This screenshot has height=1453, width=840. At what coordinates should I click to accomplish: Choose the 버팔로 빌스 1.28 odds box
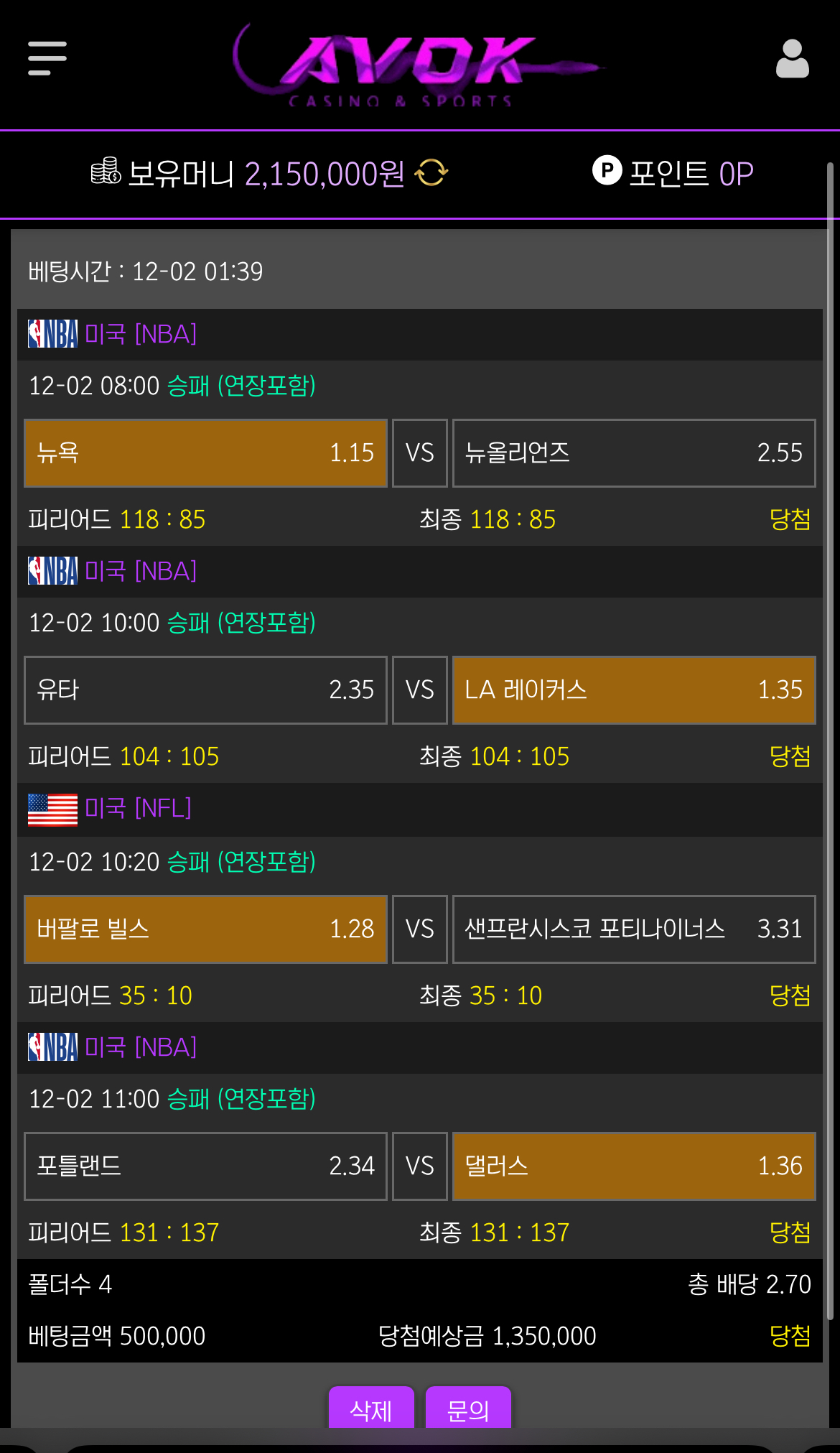click(205, 929)
